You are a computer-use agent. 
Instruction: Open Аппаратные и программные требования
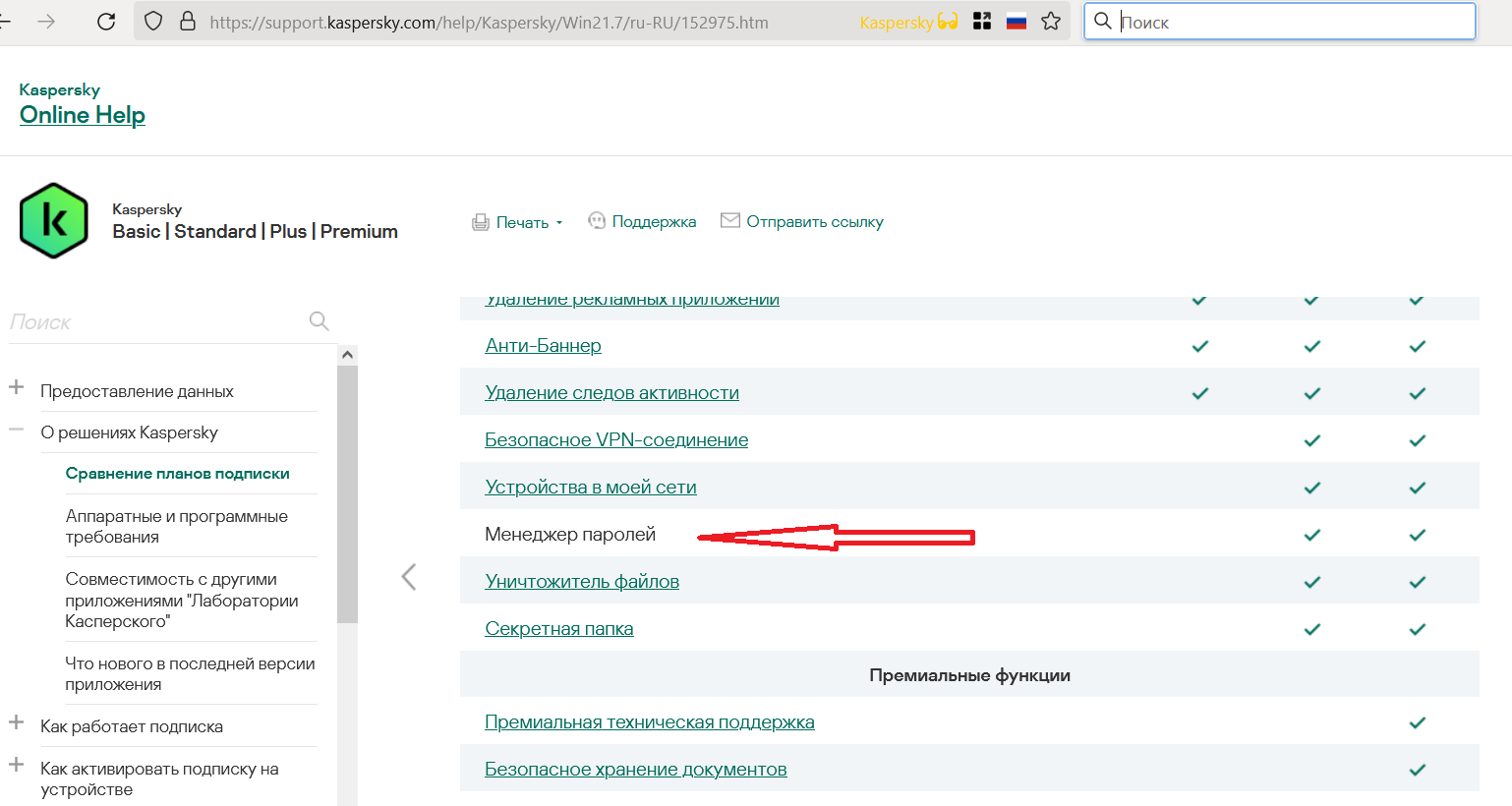click(x=177, y=527)
